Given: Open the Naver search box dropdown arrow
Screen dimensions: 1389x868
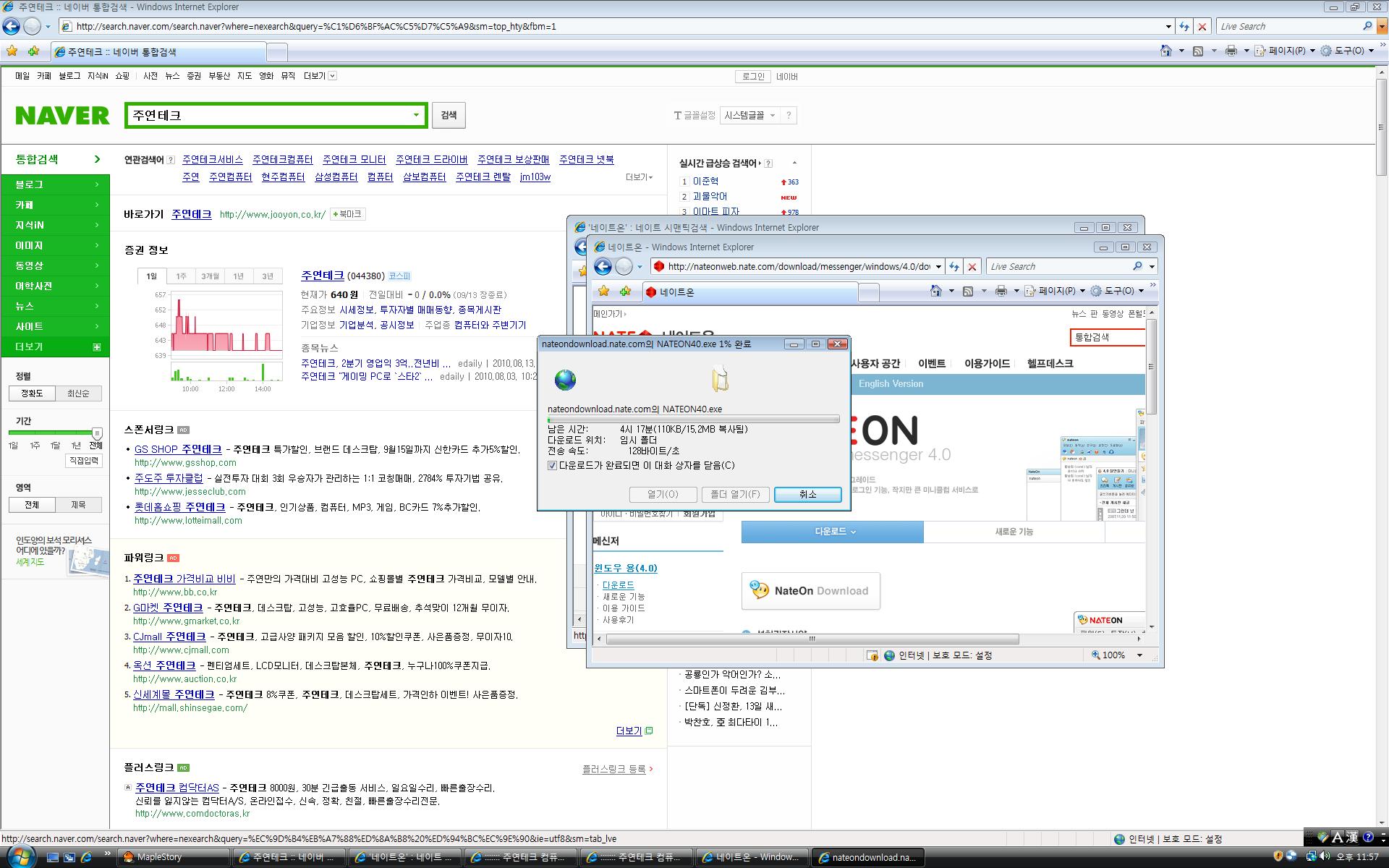Looking at the screenshot, I should click(x=416, y=115).
